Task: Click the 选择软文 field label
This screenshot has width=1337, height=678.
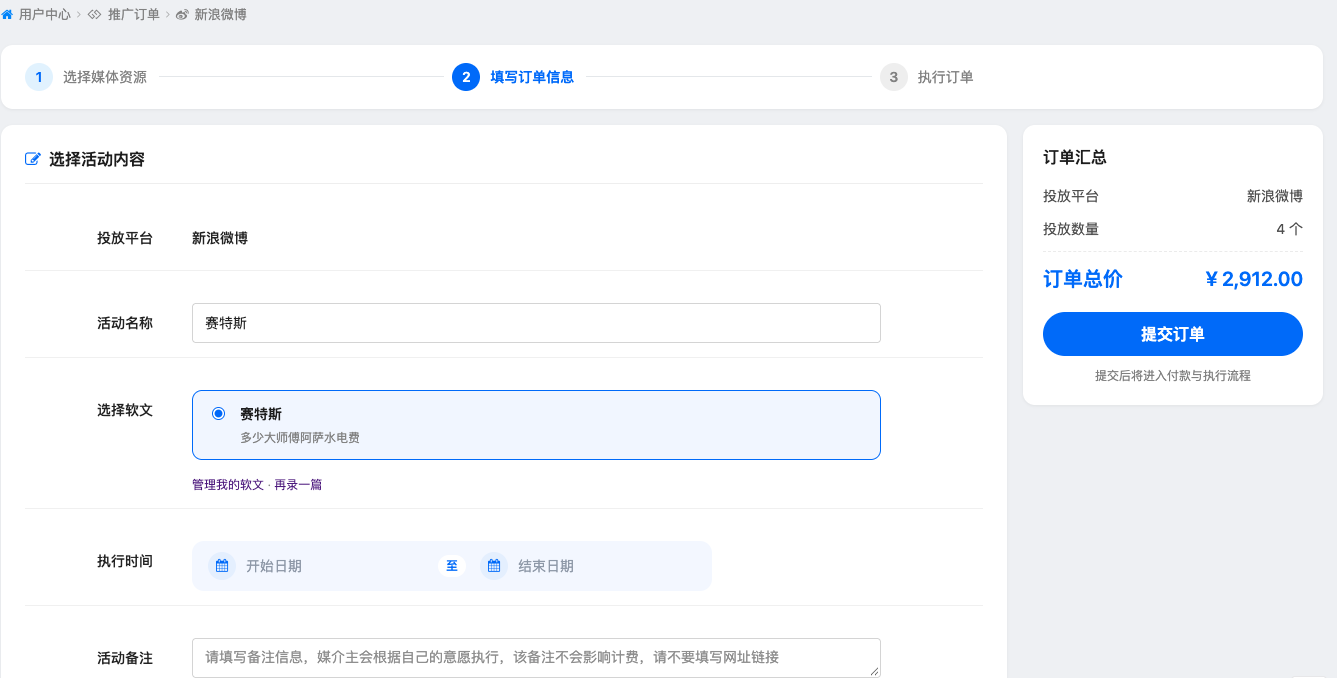Action: point(125,410)
